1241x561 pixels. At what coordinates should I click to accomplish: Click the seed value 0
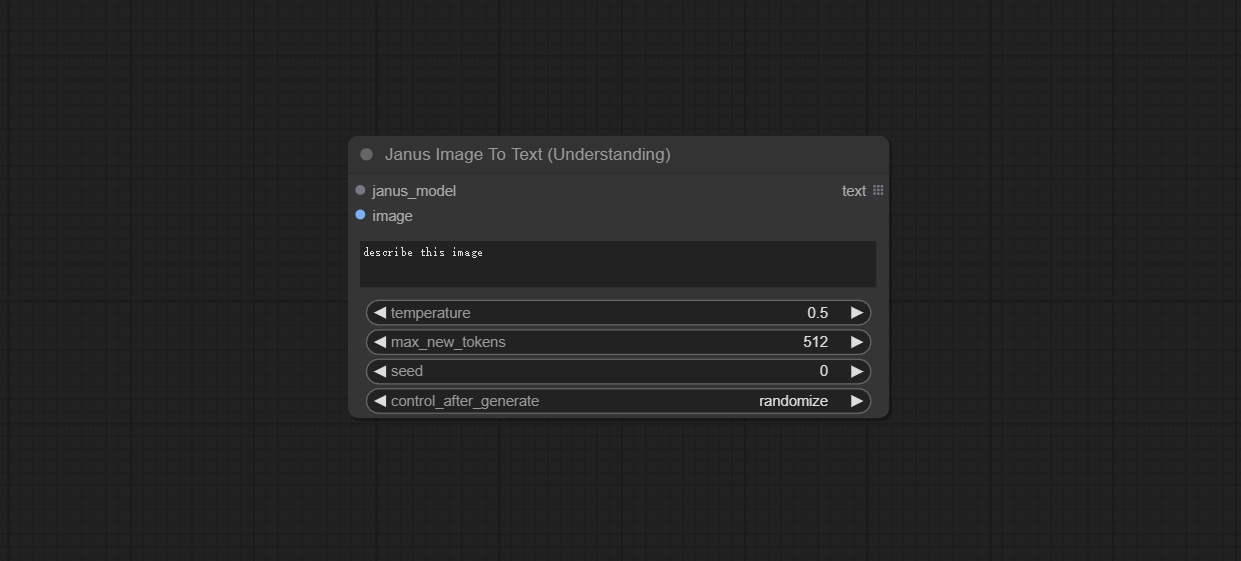click(x=824, y=371)
